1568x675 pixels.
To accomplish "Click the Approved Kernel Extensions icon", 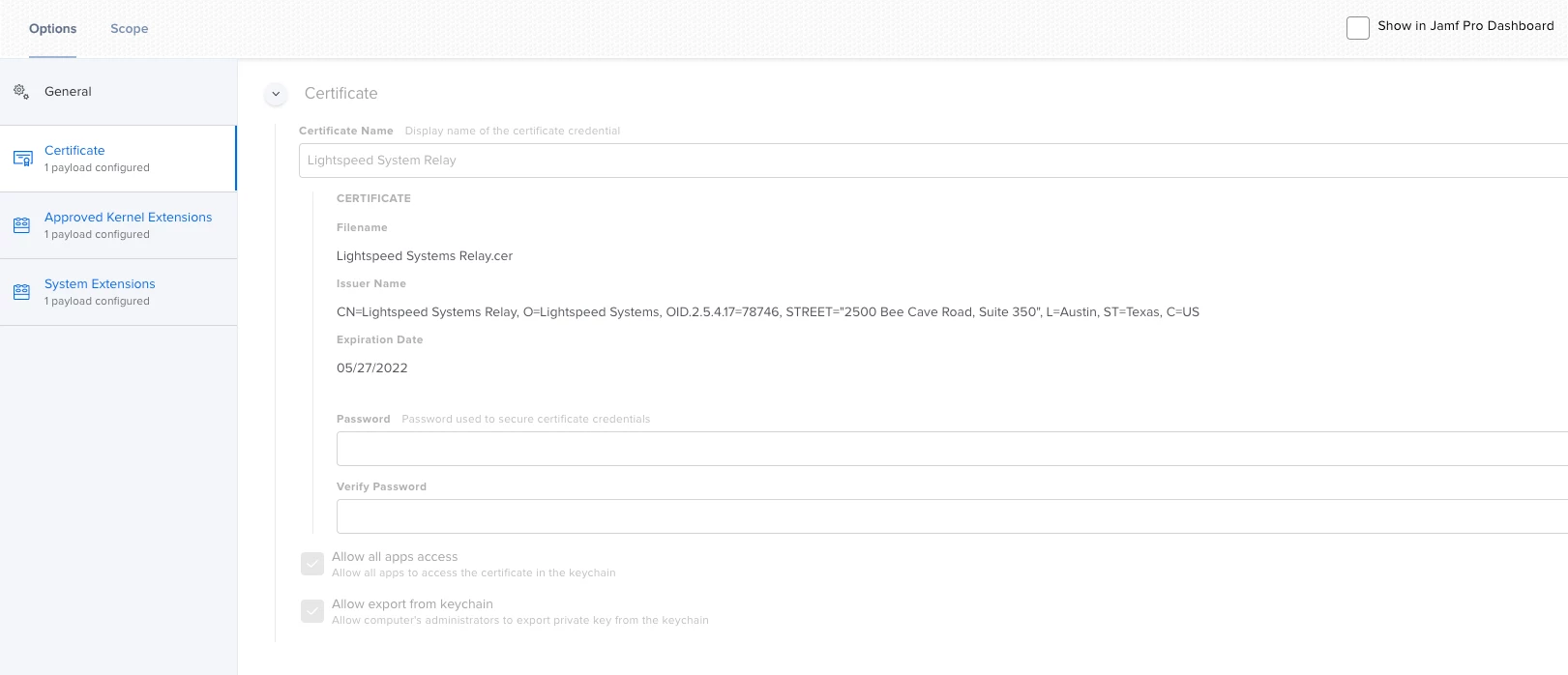I will click(21, 225).
